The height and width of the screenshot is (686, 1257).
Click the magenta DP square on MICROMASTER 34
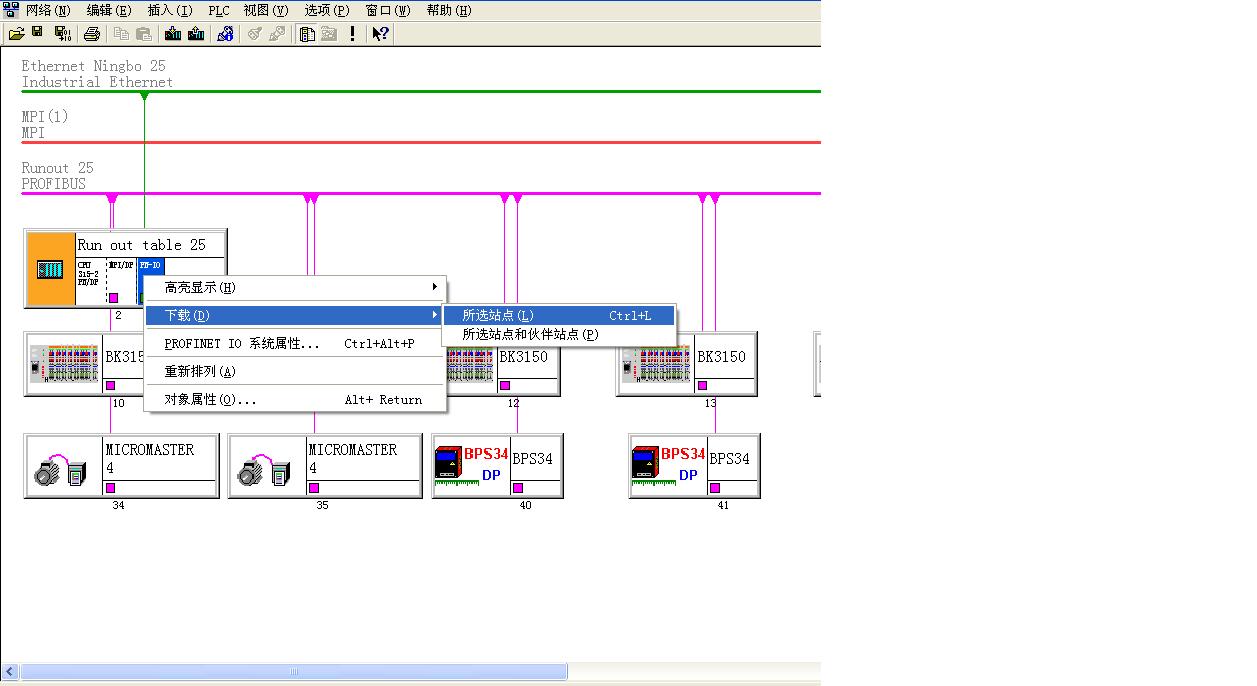point(110,488)
